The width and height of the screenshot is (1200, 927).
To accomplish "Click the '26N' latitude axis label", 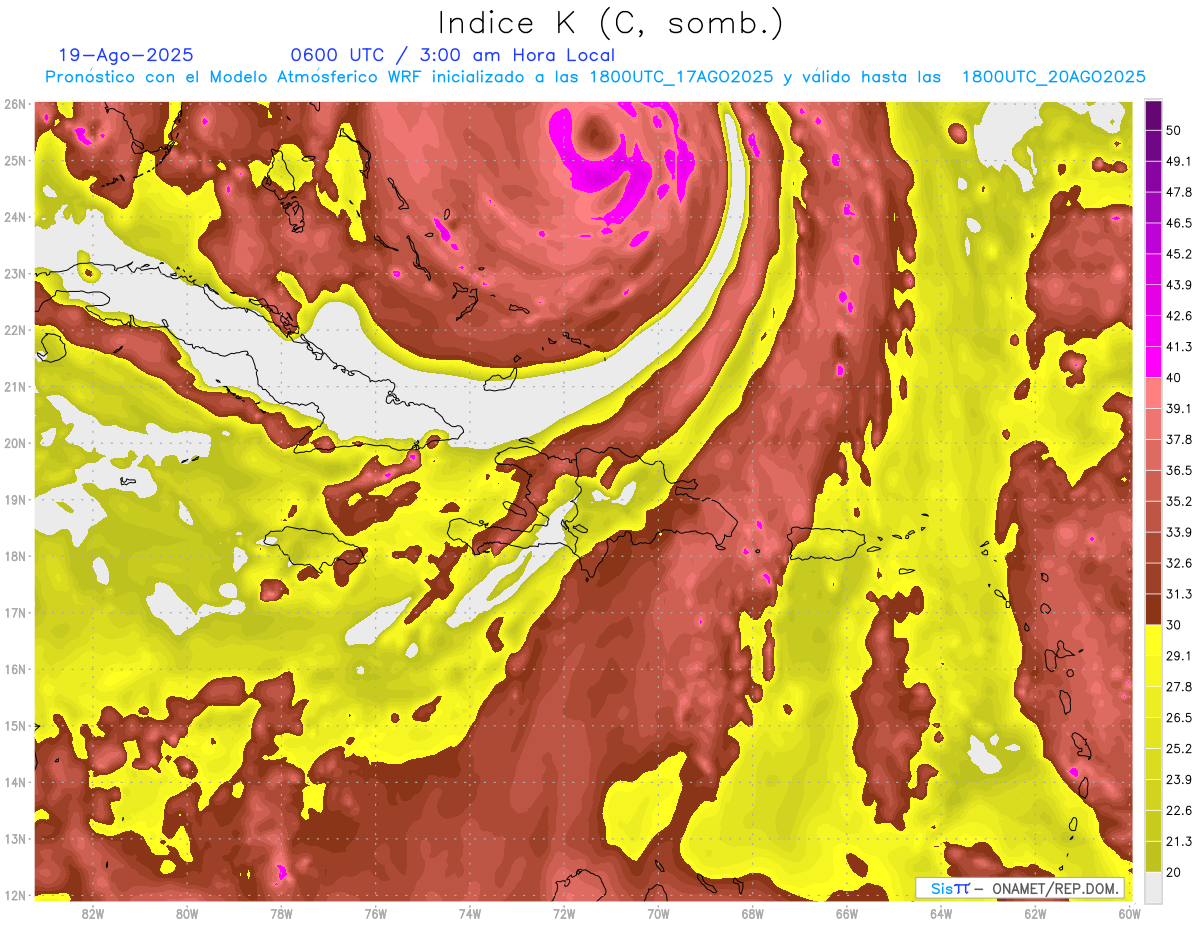I will pos(14,104).
